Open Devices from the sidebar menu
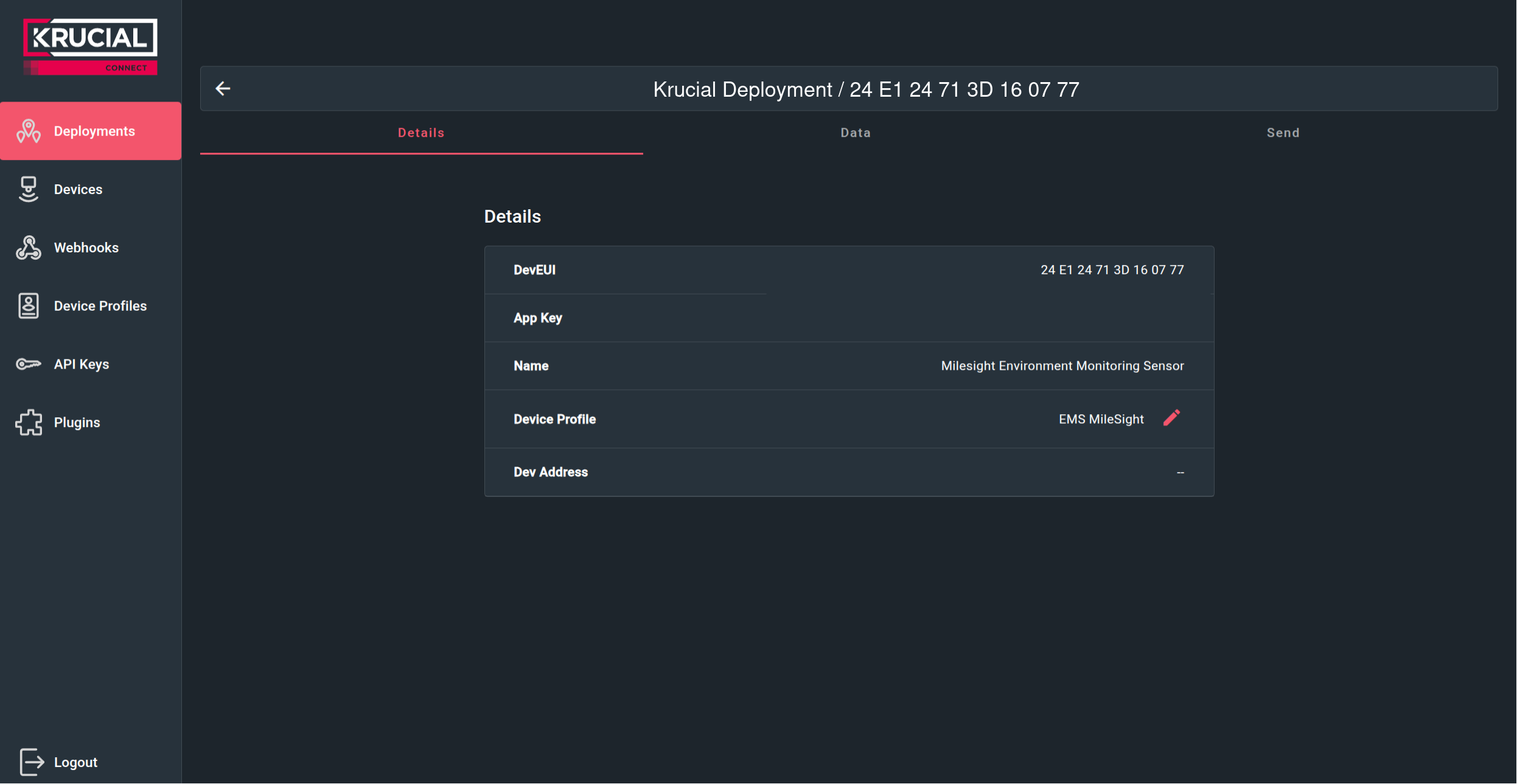Viewport: 1517px width, 784px height. (78, 189)
